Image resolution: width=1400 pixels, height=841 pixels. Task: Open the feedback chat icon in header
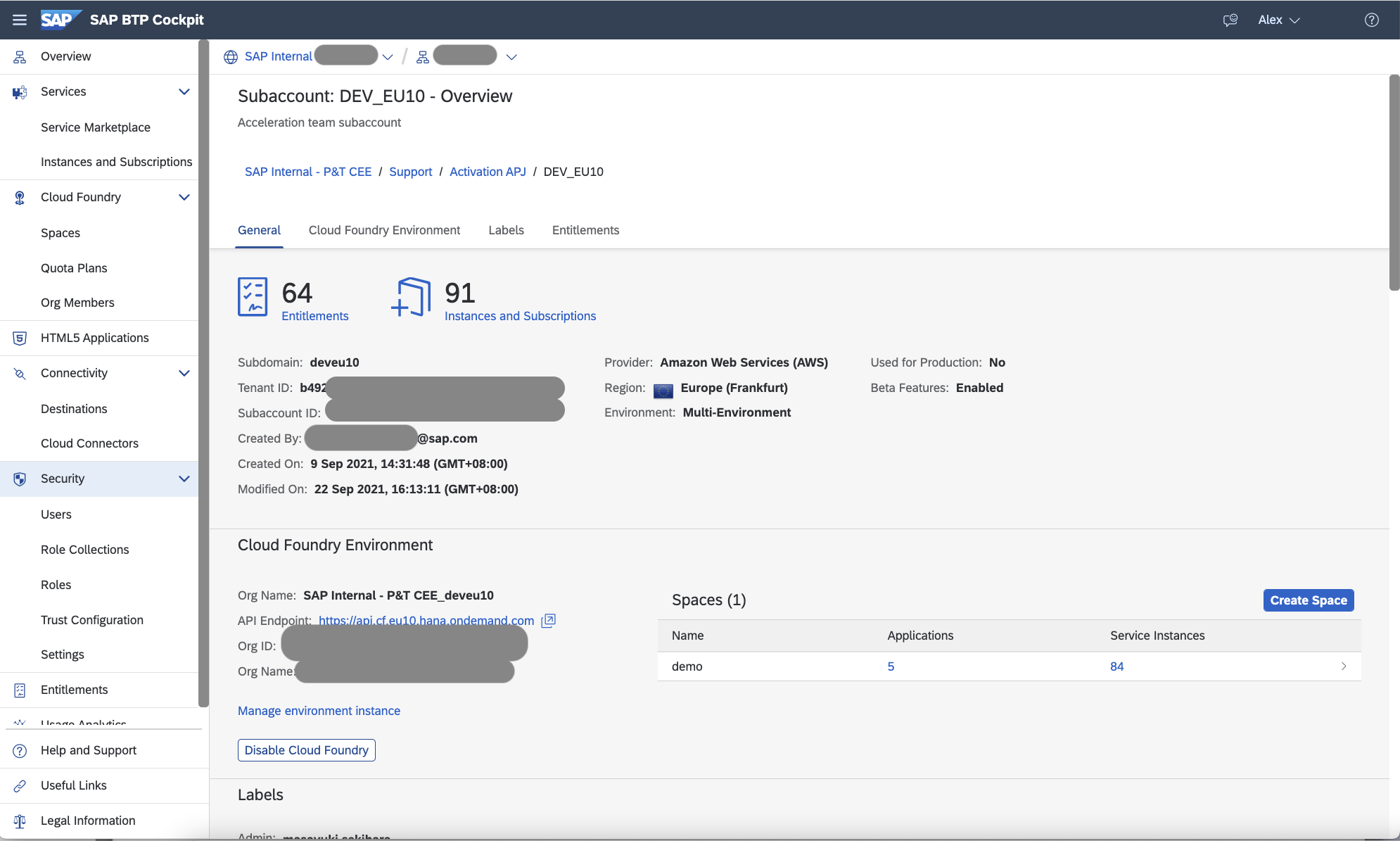pyautogui.click(x=1230, y=20)
